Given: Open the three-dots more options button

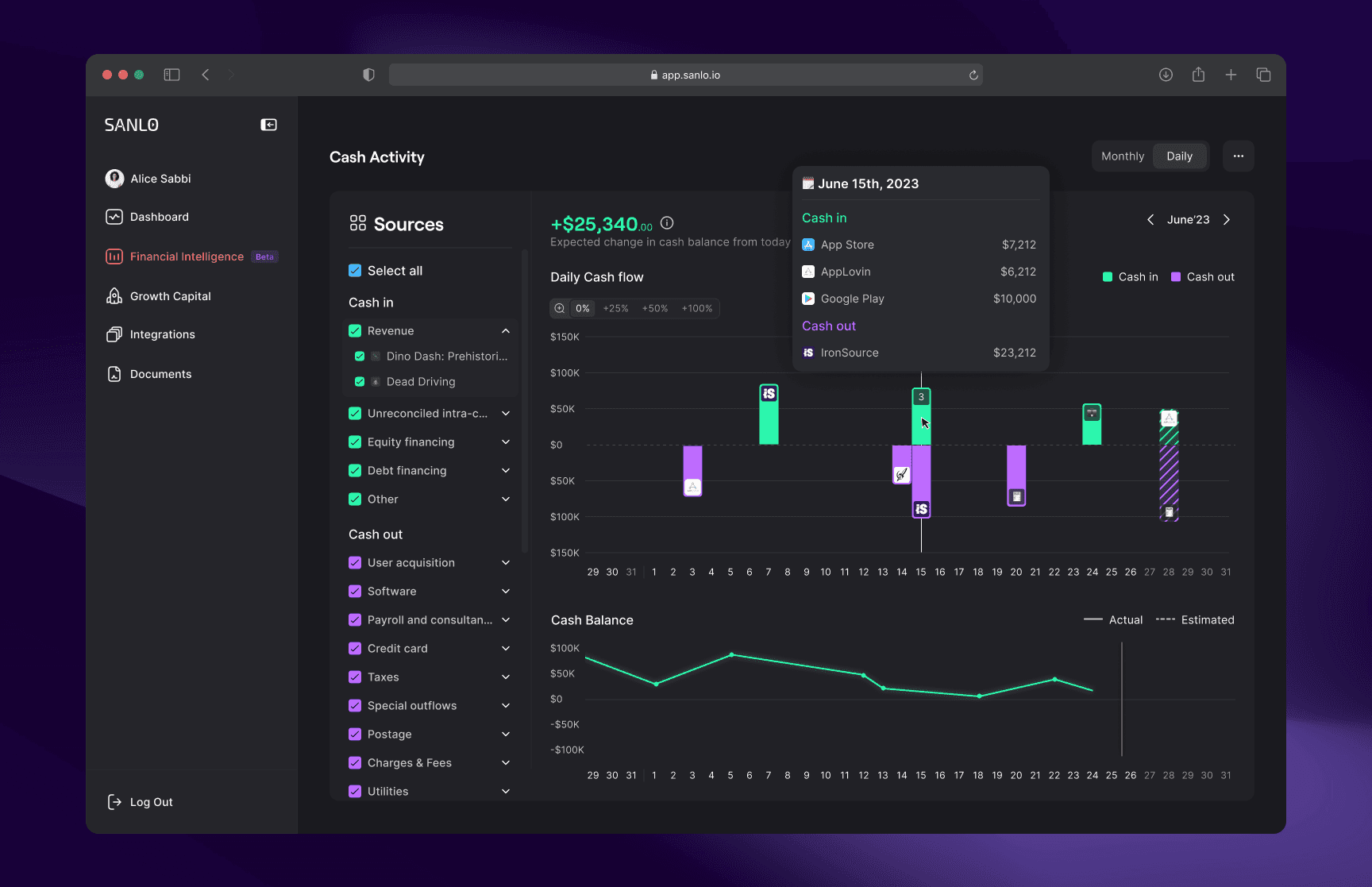Looking at the screenshot, I should 1239,156.
